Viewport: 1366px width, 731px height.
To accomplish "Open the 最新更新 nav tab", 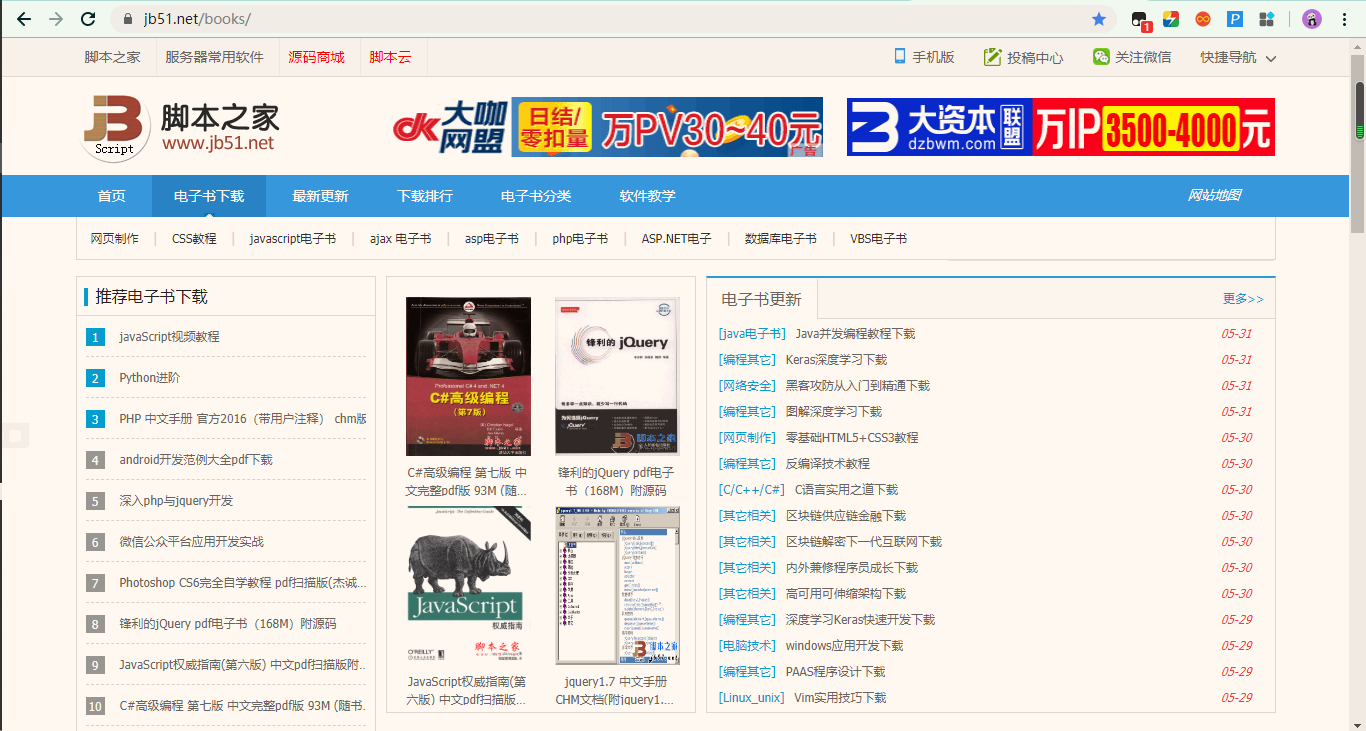I will click(x=320, y=196).
